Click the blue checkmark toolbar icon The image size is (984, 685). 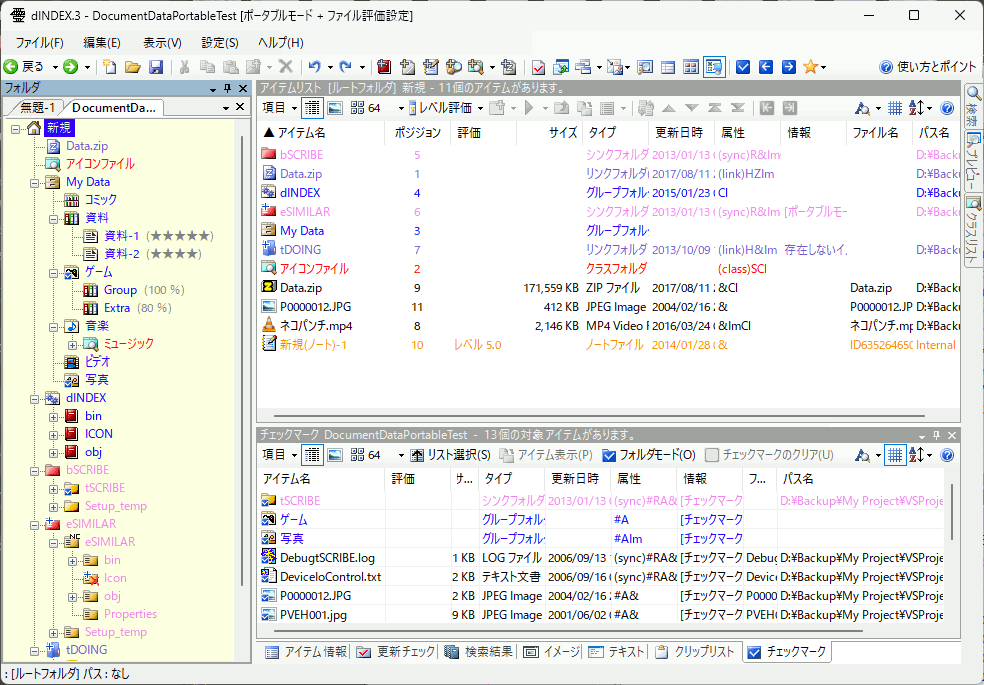pyautogui.click(x=743, y=66)
